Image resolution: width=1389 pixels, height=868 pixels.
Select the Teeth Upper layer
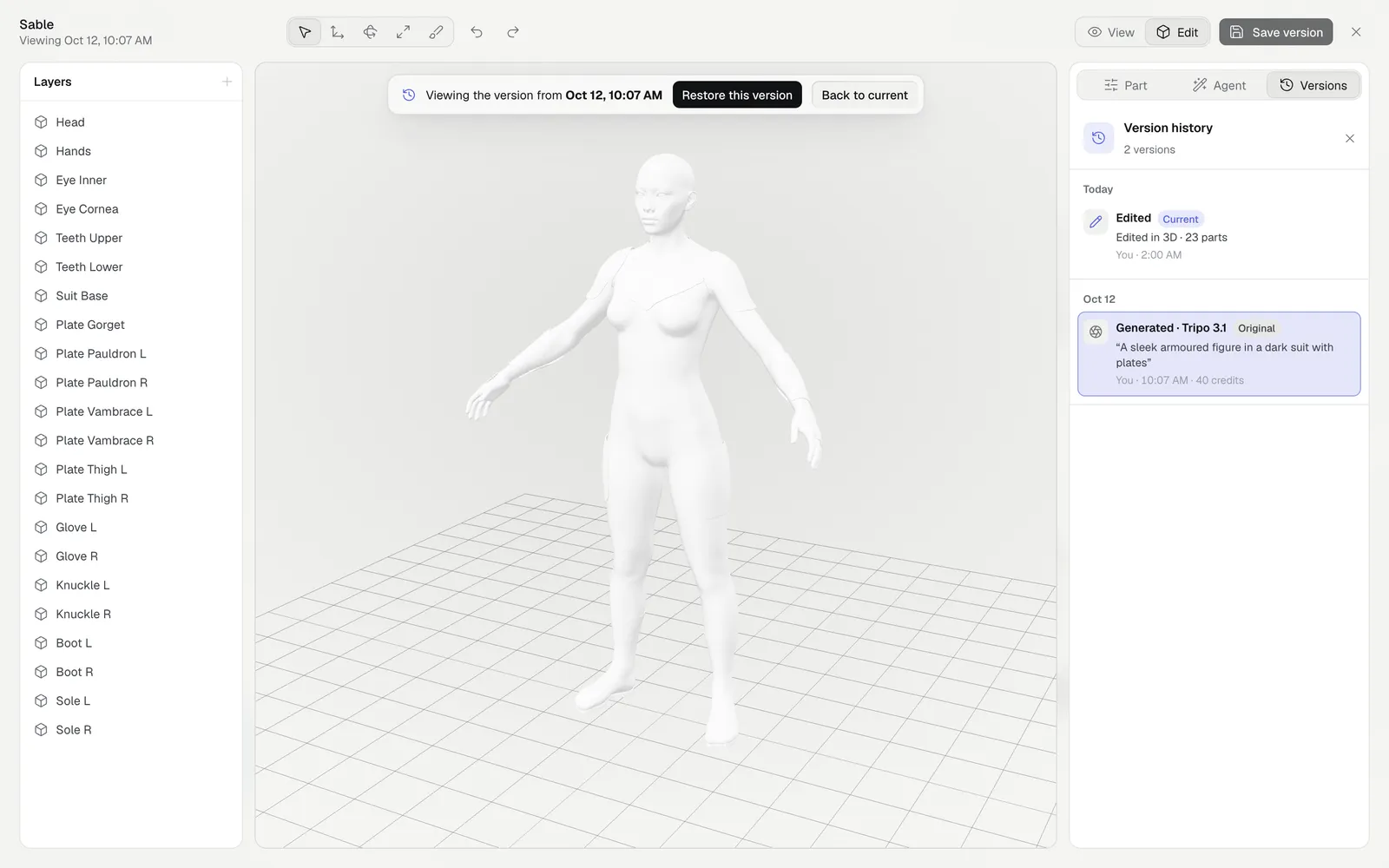(131, 238)
